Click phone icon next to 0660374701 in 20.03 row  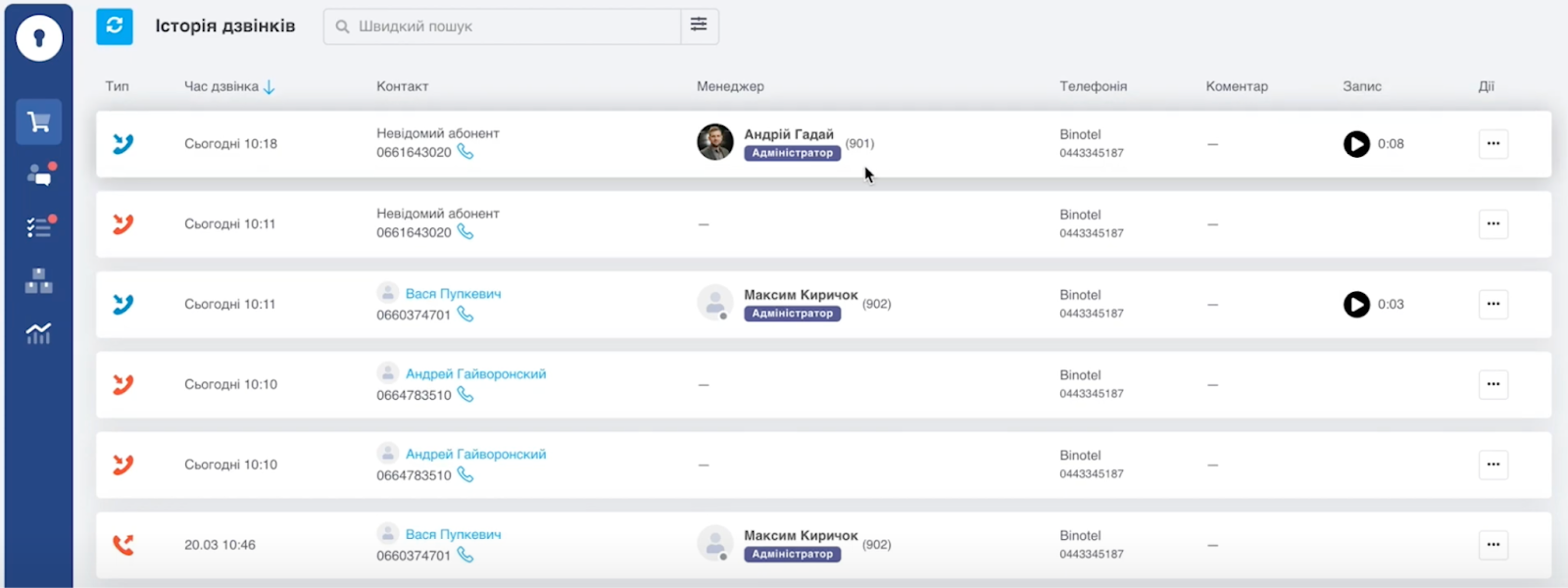465,555
